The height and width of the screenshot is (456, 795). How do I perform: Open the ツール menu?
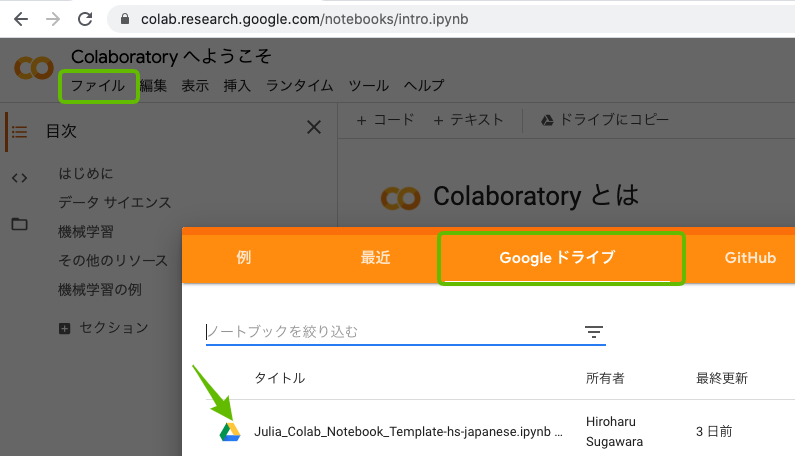[x=369, y=86]
